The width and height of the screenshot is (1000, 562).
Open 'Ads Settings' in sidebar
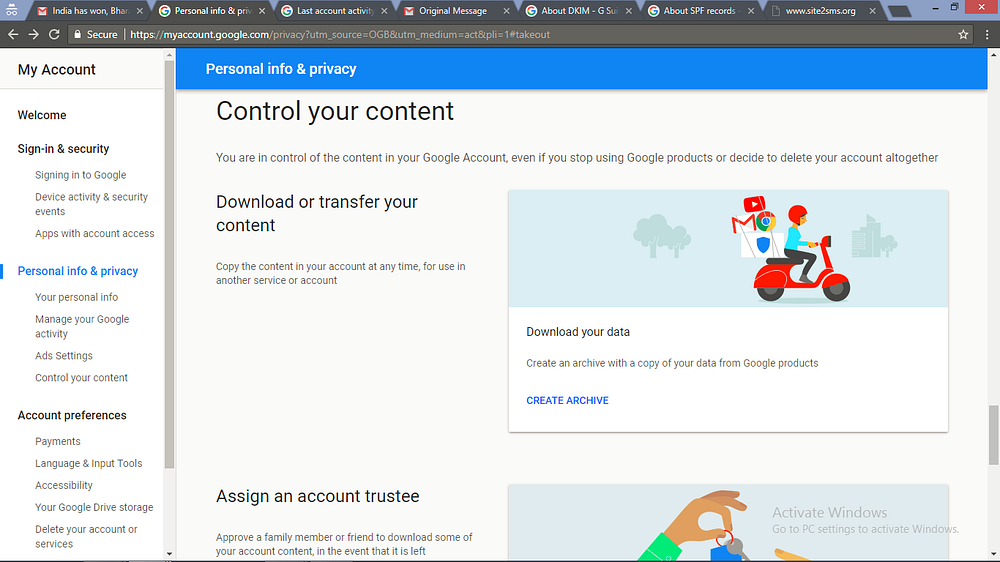point(64,356)
